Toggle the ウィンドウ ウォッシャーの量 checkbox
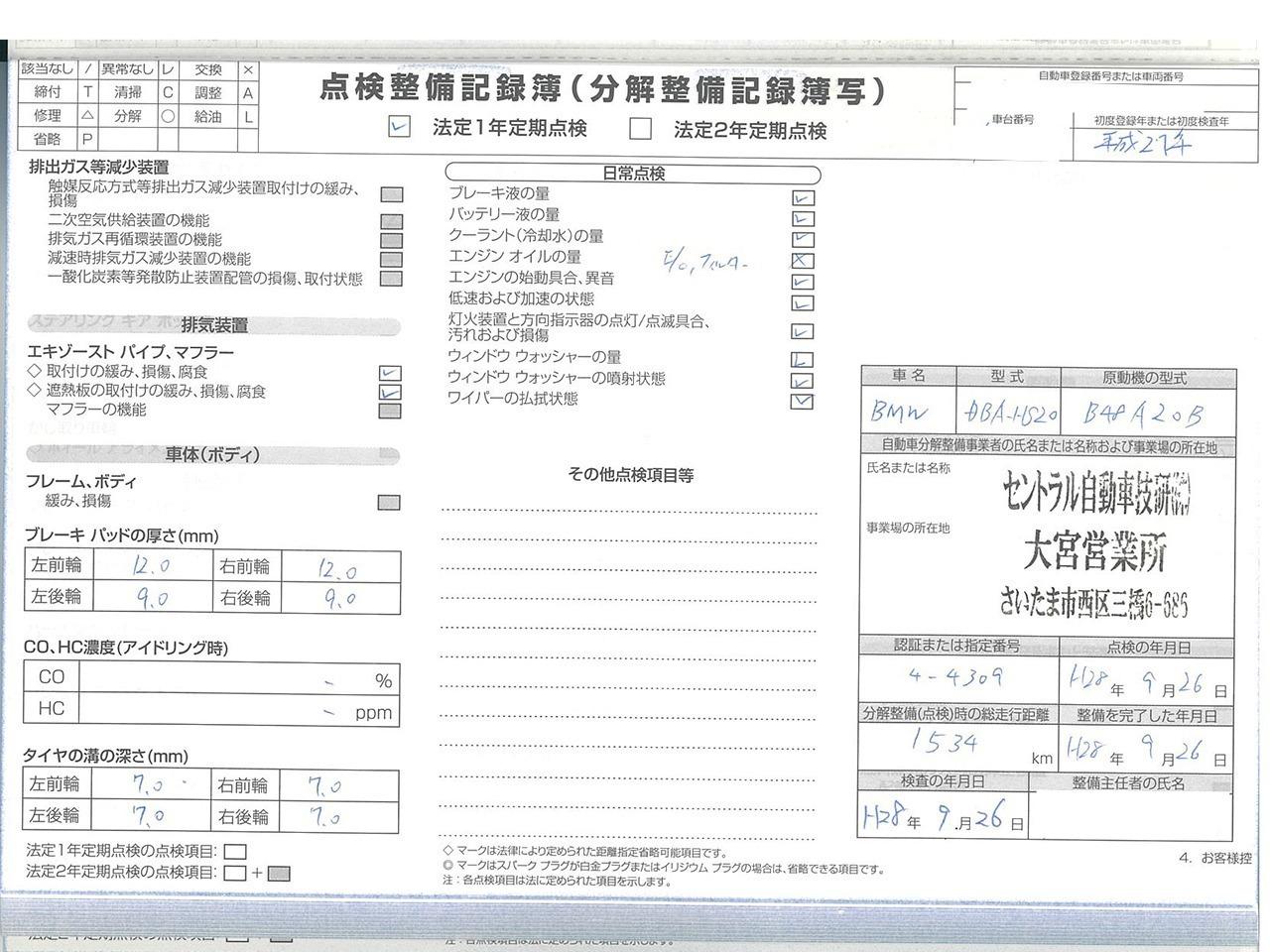The width and height of the screenshot is (1270, 952). (802, 360)
